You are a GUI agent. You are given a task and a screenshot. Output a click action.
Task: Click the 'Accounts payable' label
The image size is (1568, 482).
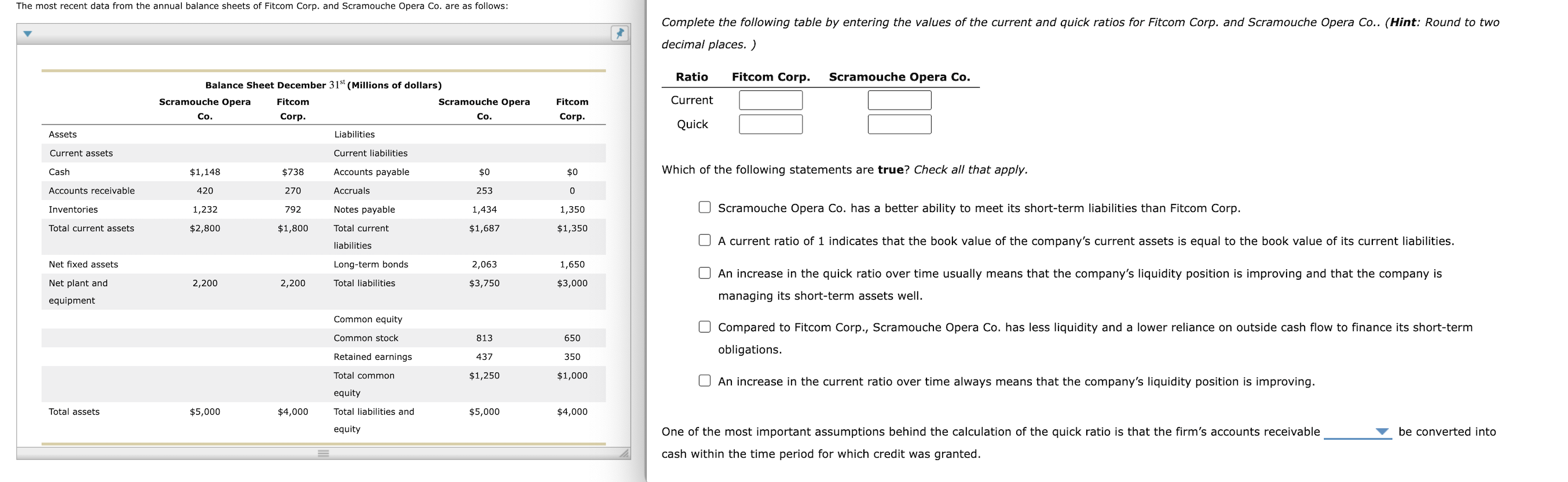tap(371, 172)
